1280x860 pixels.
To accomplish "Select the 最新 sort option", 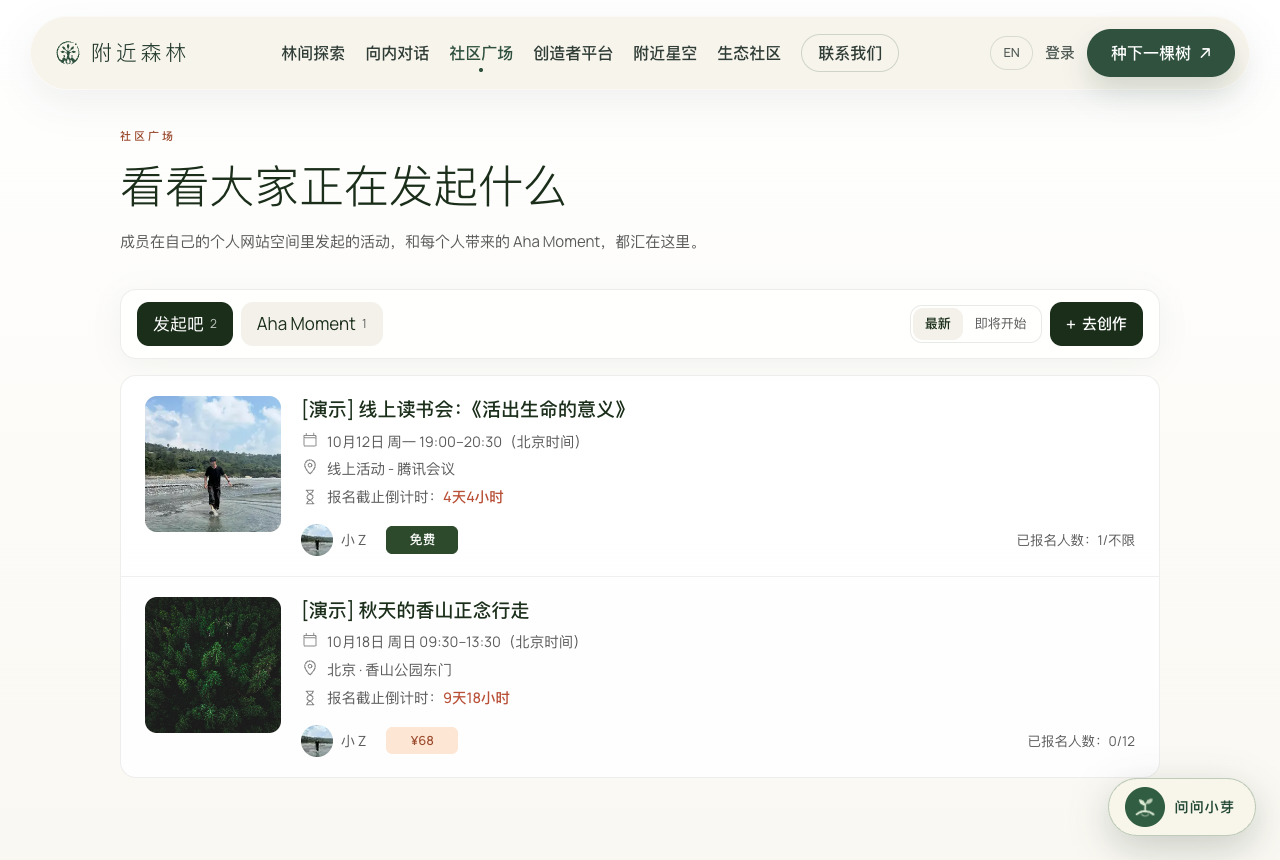I will pyautogui.click(x=938, y=324).
